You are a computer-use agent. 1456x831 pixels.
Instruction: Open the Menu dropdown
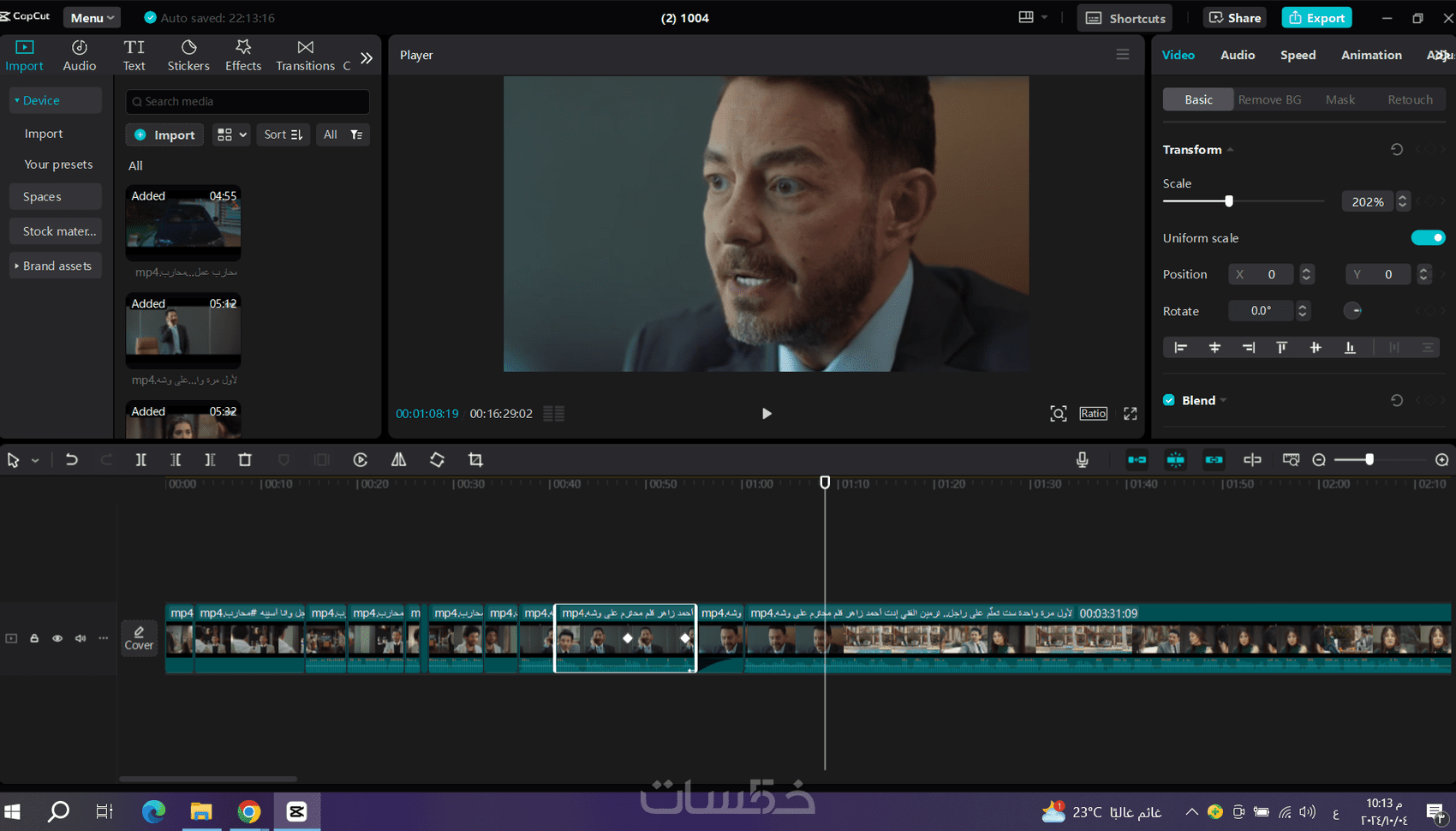(92, 18)
